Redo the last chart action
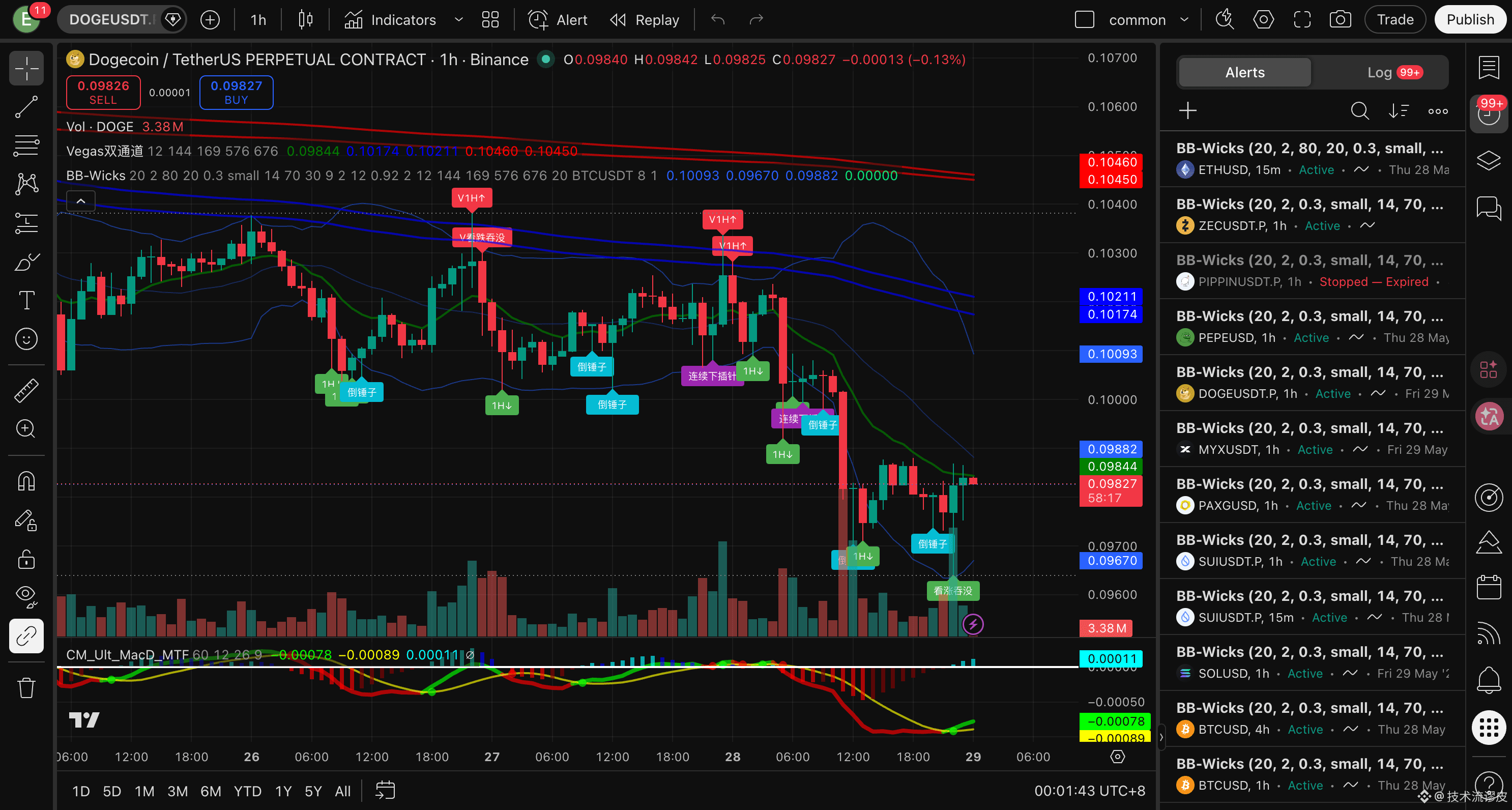 (756, 20)
